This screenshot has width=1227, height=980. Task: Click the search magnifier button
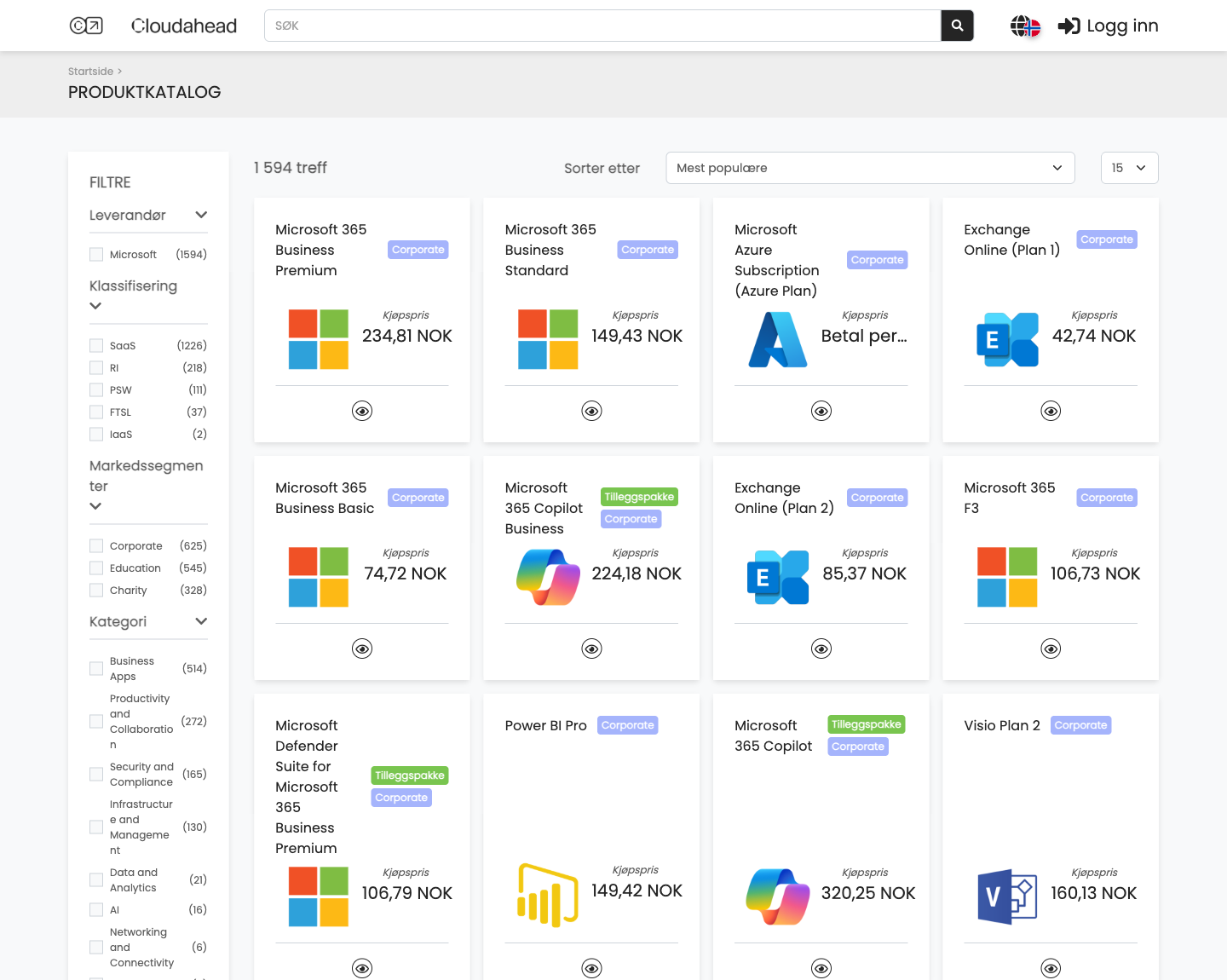tap(957, 26)
